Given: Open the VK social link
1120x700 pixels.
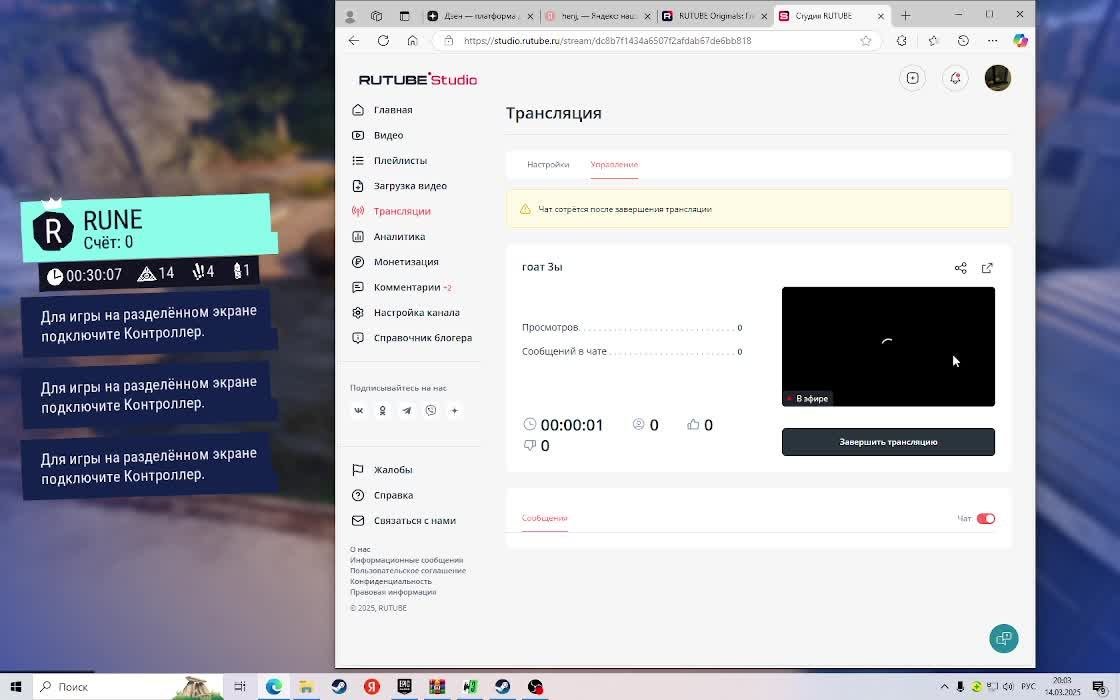Looking at the screenshot, I should pyautogui.click(x=359, y=411).
